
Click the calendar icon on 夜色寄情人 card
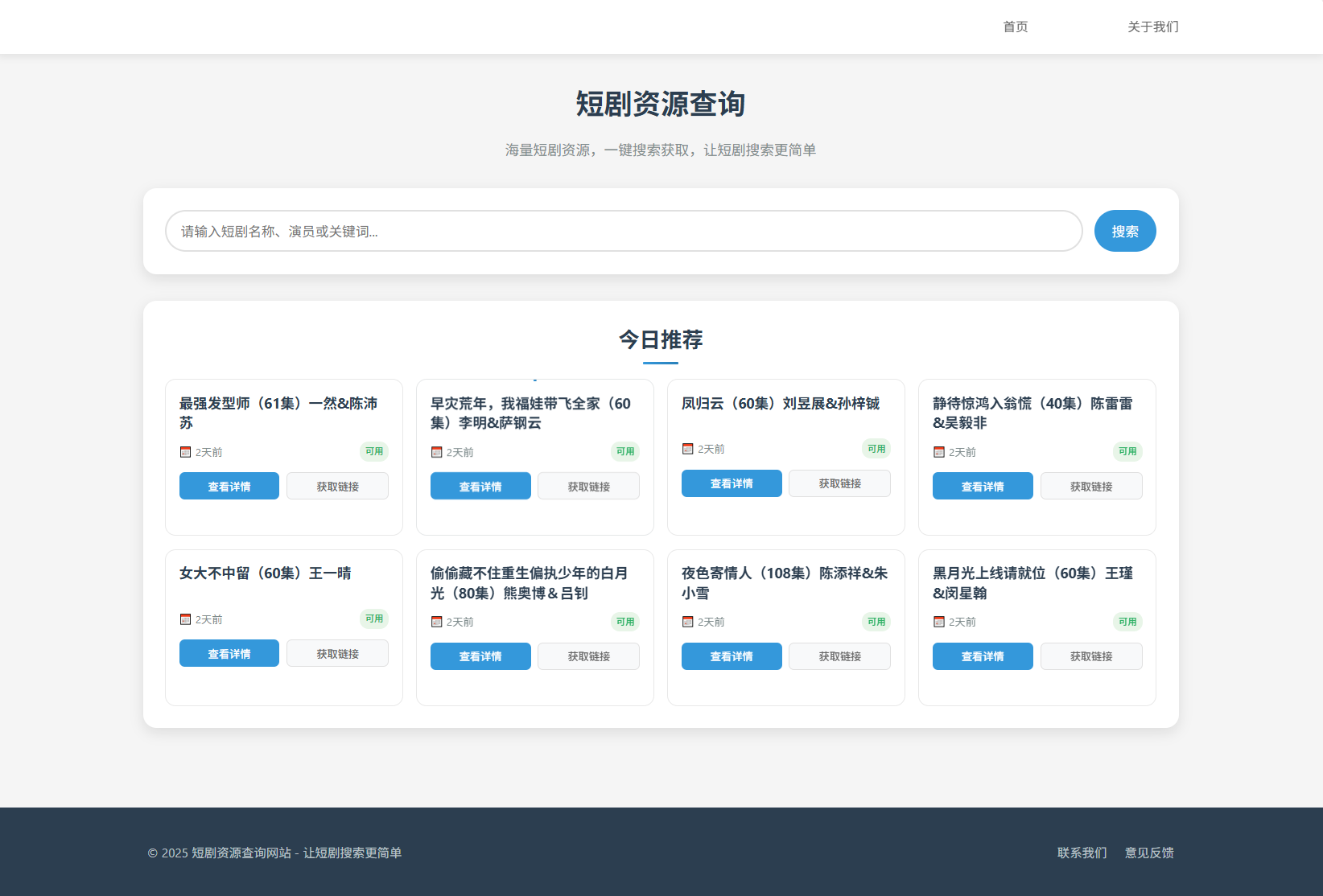(x=687, y=621)
